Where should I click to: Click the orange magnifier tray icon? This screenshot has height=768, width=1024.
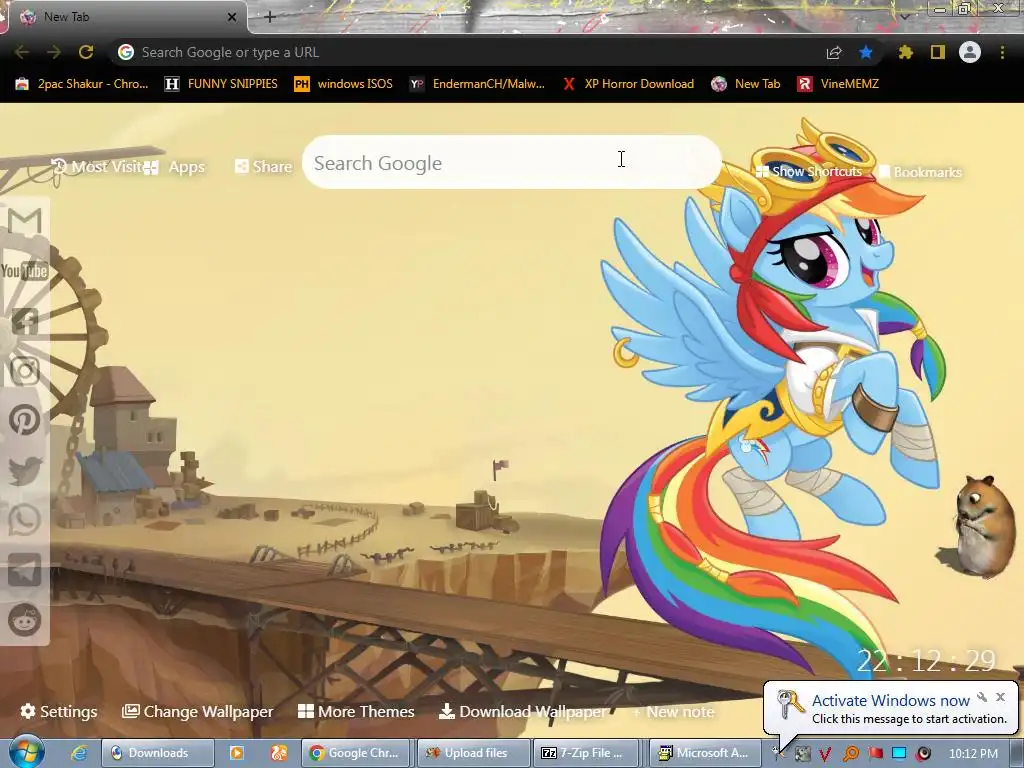[851, 754]
